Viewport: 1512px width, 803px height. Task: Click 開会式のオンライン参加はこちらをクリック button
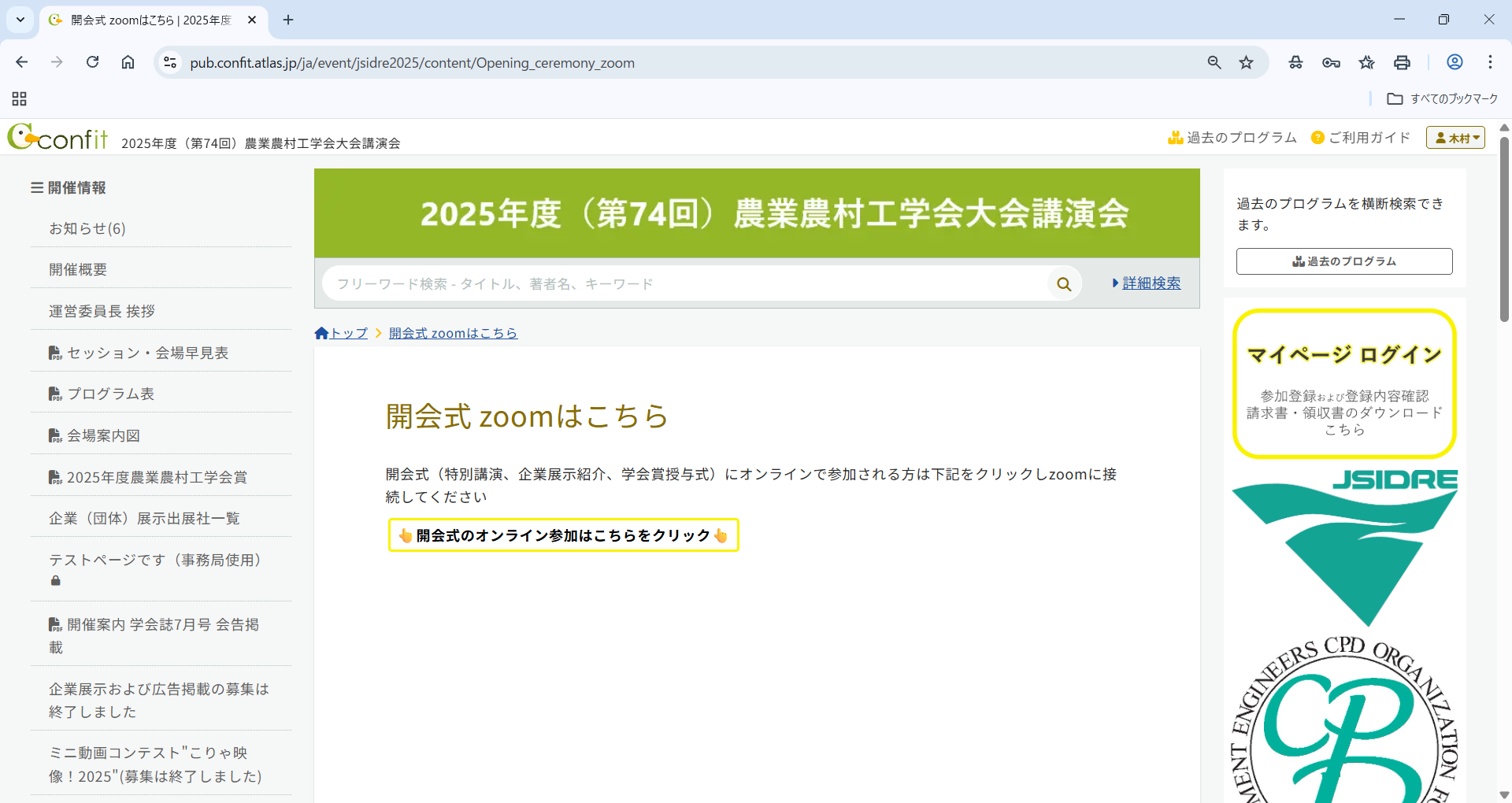point(564,535)
